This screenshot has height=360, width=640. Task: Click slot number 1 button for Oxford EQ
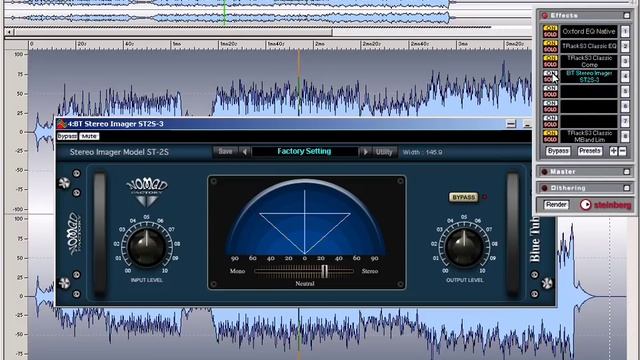click(625, 31)
